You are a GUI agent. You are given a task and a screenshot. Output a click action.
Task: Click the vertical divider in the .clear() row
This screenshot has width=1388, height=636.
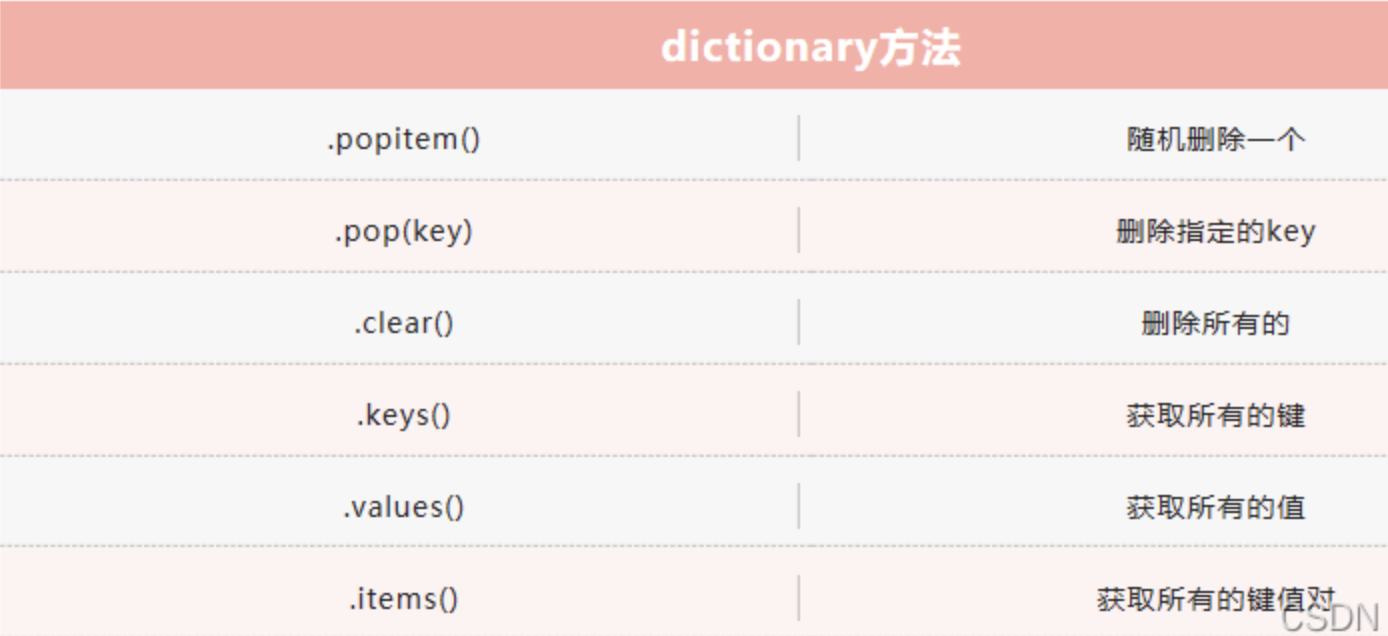(x=799, y=322)
